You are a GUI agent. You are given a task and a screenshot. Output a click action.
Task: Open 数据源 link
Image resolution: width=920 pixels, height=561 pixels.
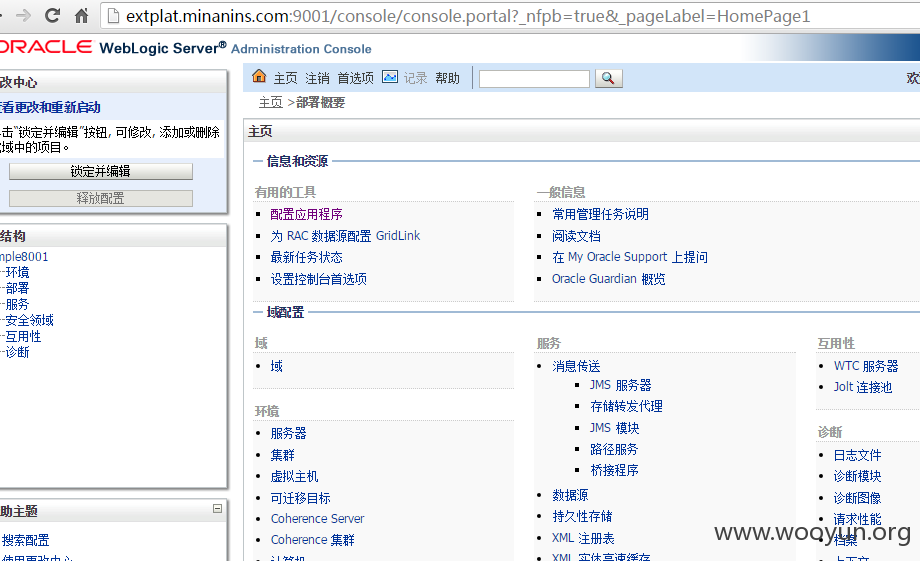570,495
